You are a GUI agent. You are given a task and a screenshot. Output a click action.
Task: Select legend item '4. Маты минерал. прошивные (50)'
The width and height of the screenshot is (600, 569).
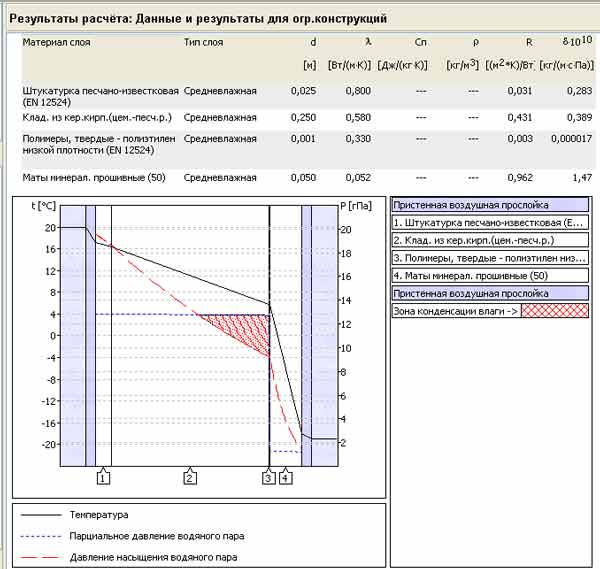point(490,276)
